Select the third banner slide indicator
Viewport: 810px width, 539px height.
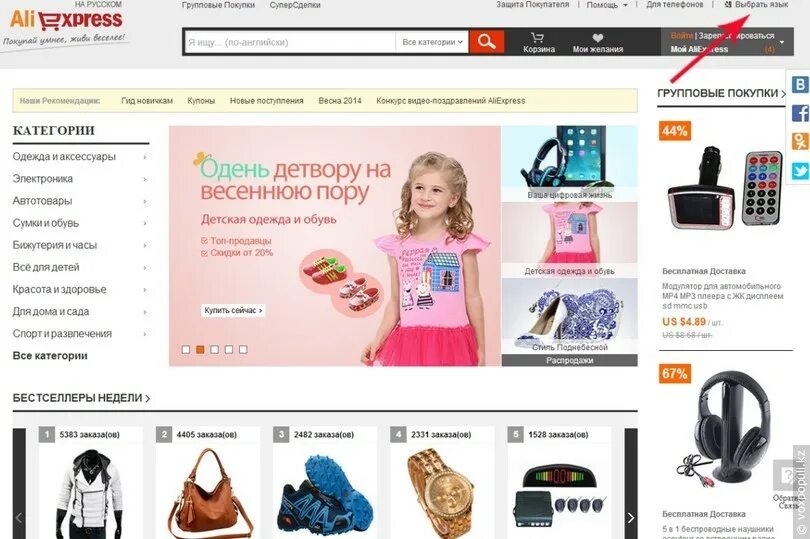pyautogui.click(x=214, y=349)
